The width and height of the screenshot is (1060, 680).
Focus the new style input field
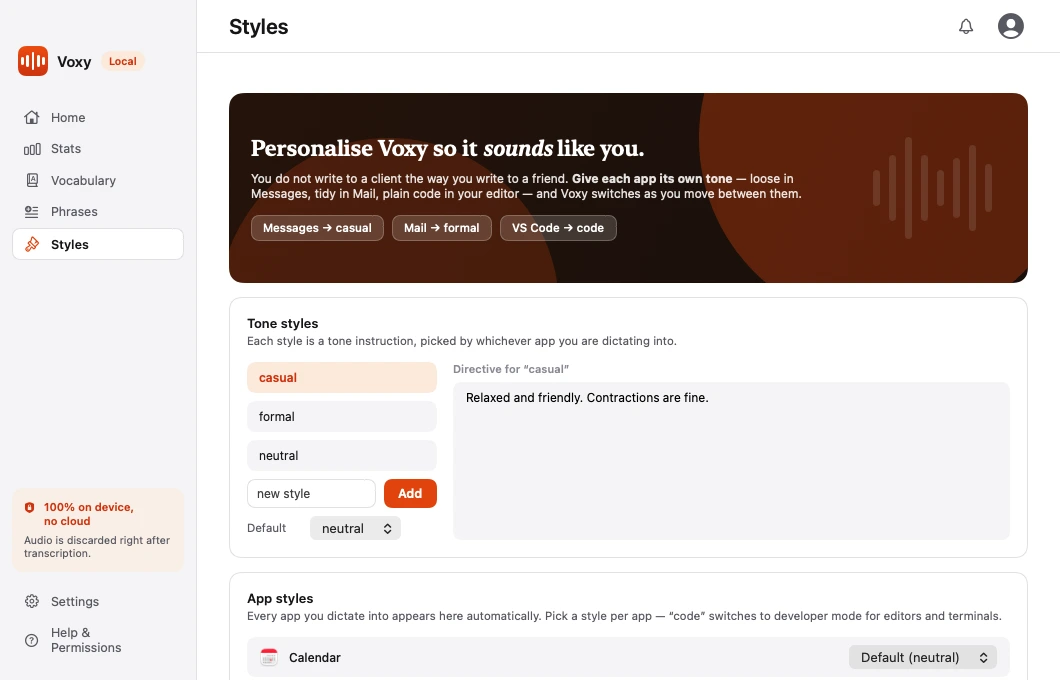click(311, 493)
